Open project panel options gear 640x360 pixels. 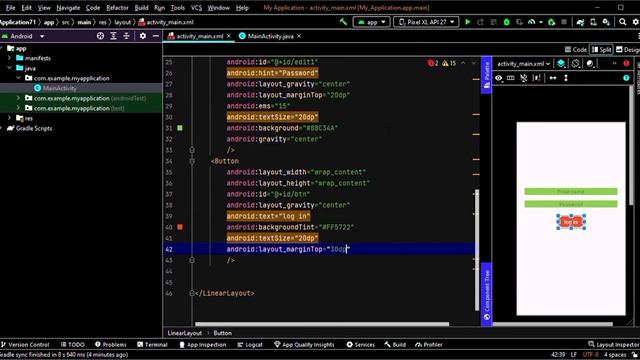(142, 36)
